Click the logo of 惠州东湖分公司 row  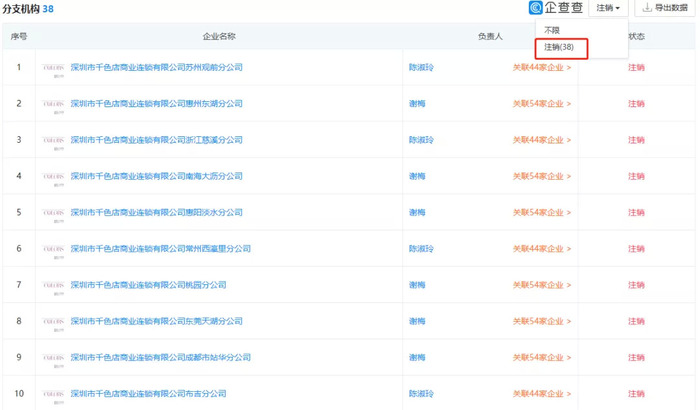pyautogui.click(x=54, y=105)
